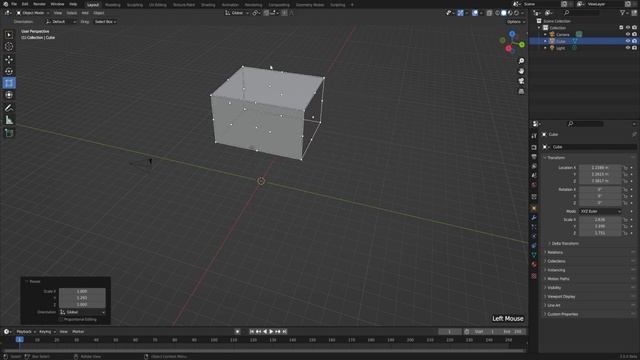The width and height of the screenshot is (640, 360).
Task: Hide the Camera in outliner viewport
Action: 628,35
